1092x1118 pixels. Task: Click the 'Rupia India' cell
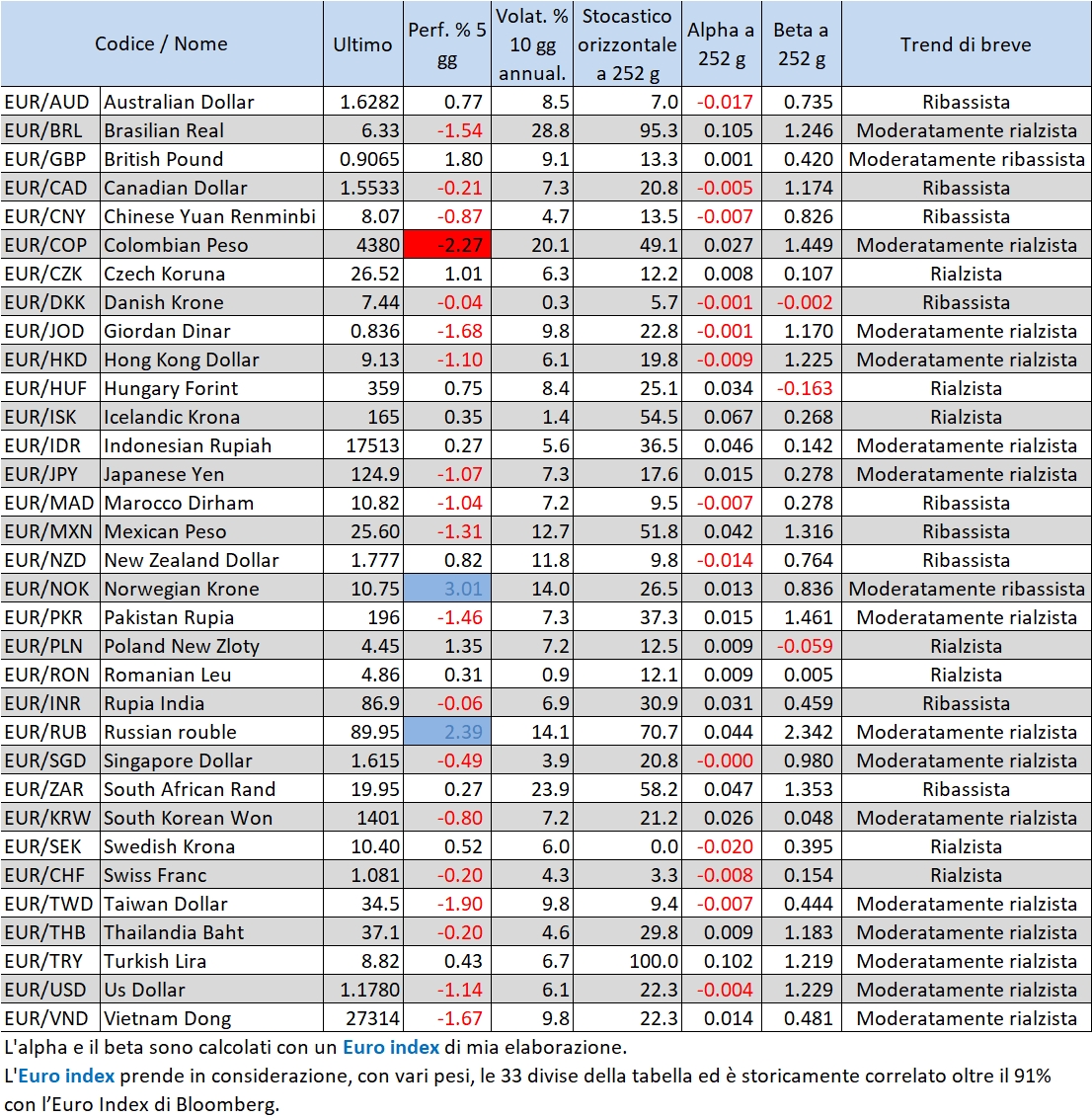[211, 703]
